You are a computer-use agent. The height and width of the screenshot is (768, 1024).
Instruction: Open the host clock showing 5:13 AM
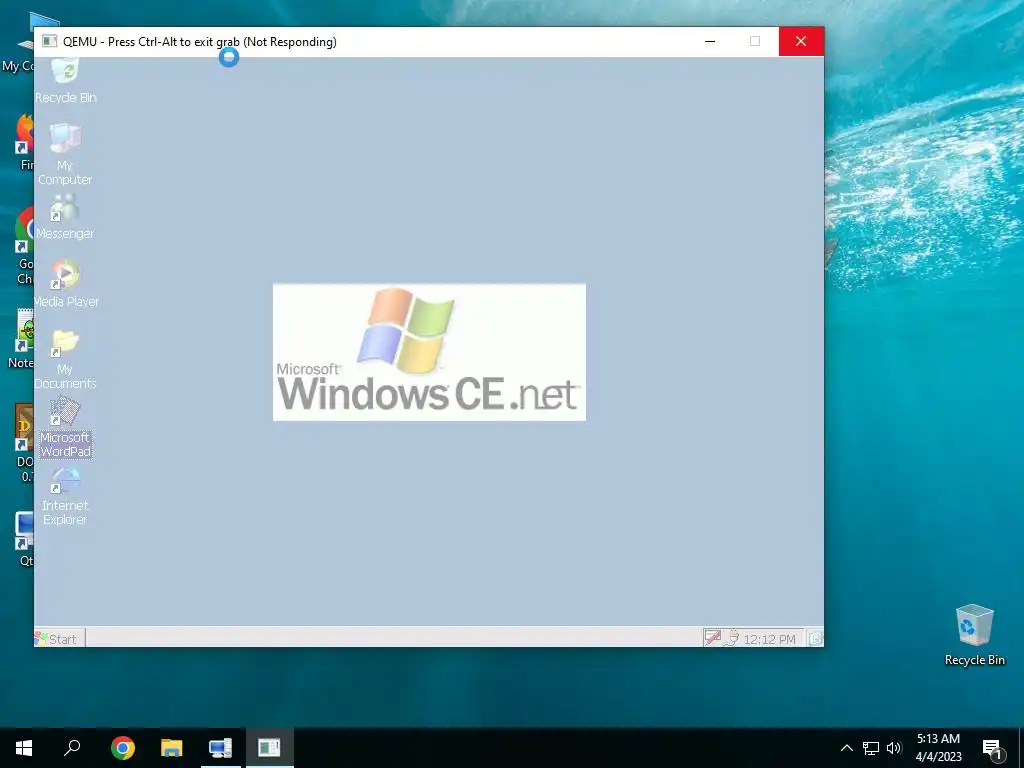pos(938,748)
